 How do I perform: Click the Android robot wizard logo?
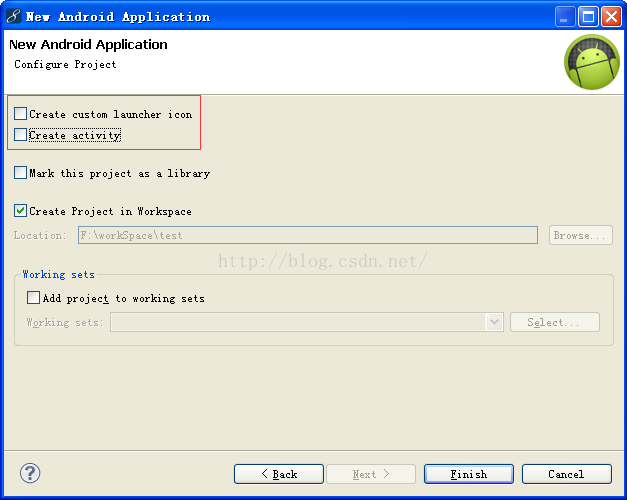tap(592, 62)
